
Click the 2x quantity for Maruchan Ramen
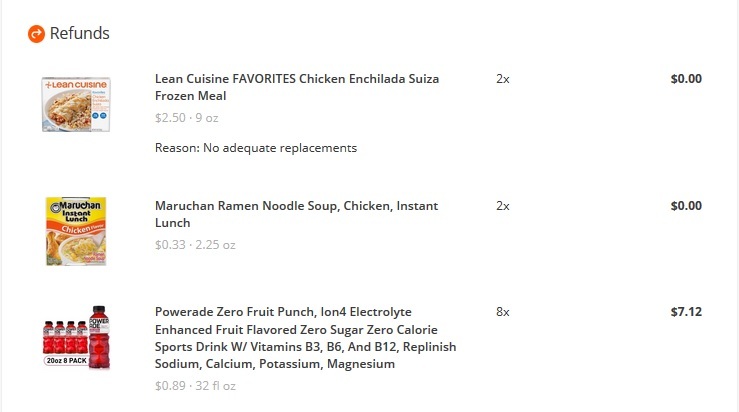503,206
